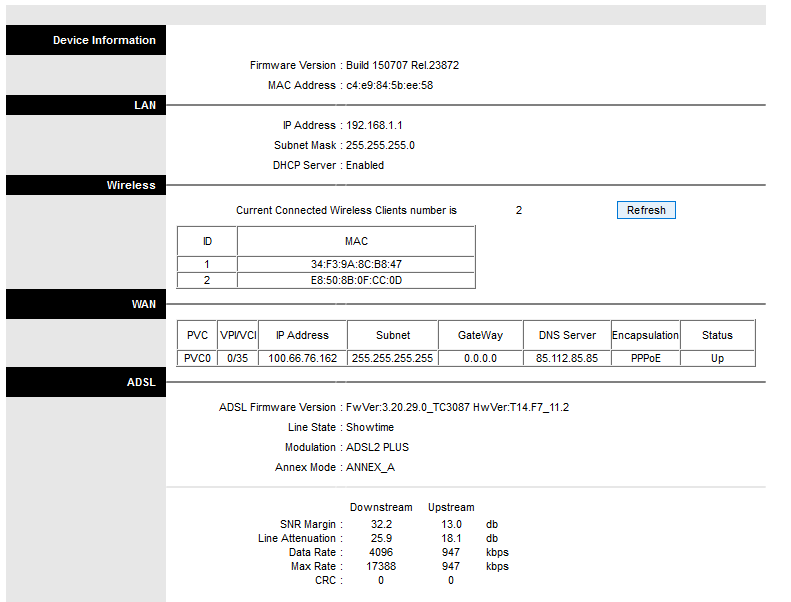Click the VPI/VCI value 0/35
The width and height of the screenshot is (791, 602).
click(238, 358)
